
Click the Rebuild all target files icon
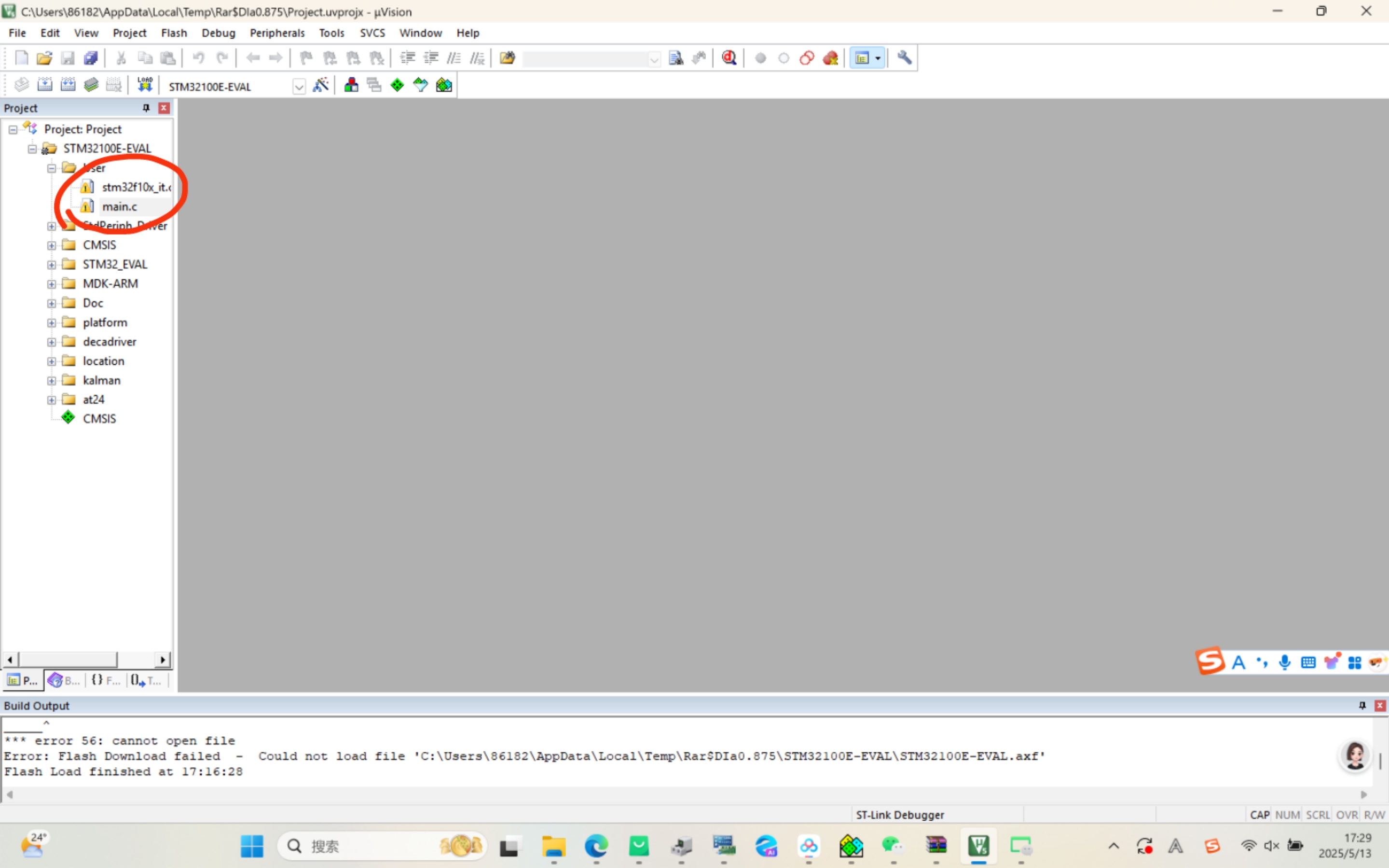[68, 85]
